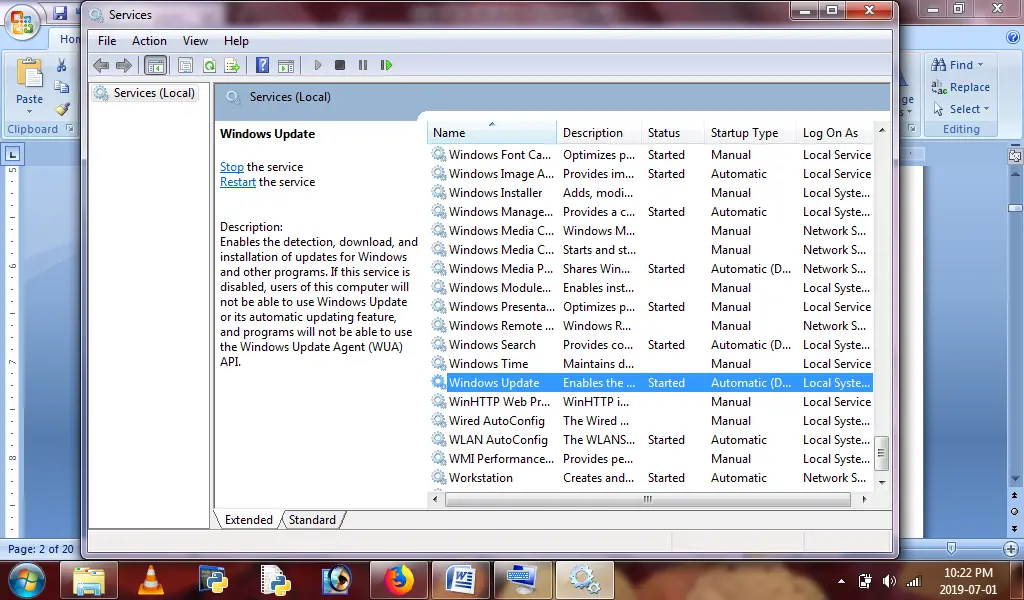Open the Help toolbar icon
1024x600 pixels.
263,65
